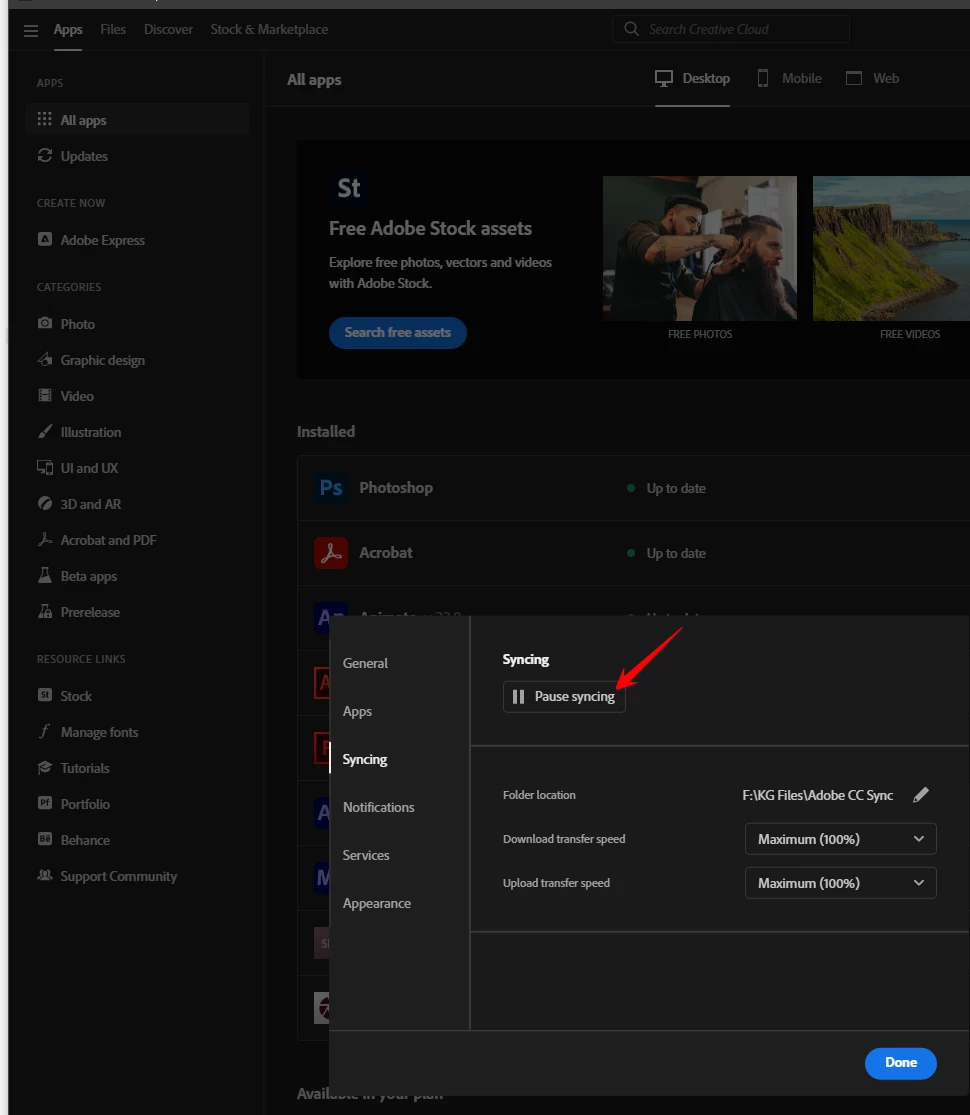Open Services preferences section
Viewport: 970px width, 1115px height.
366,855
